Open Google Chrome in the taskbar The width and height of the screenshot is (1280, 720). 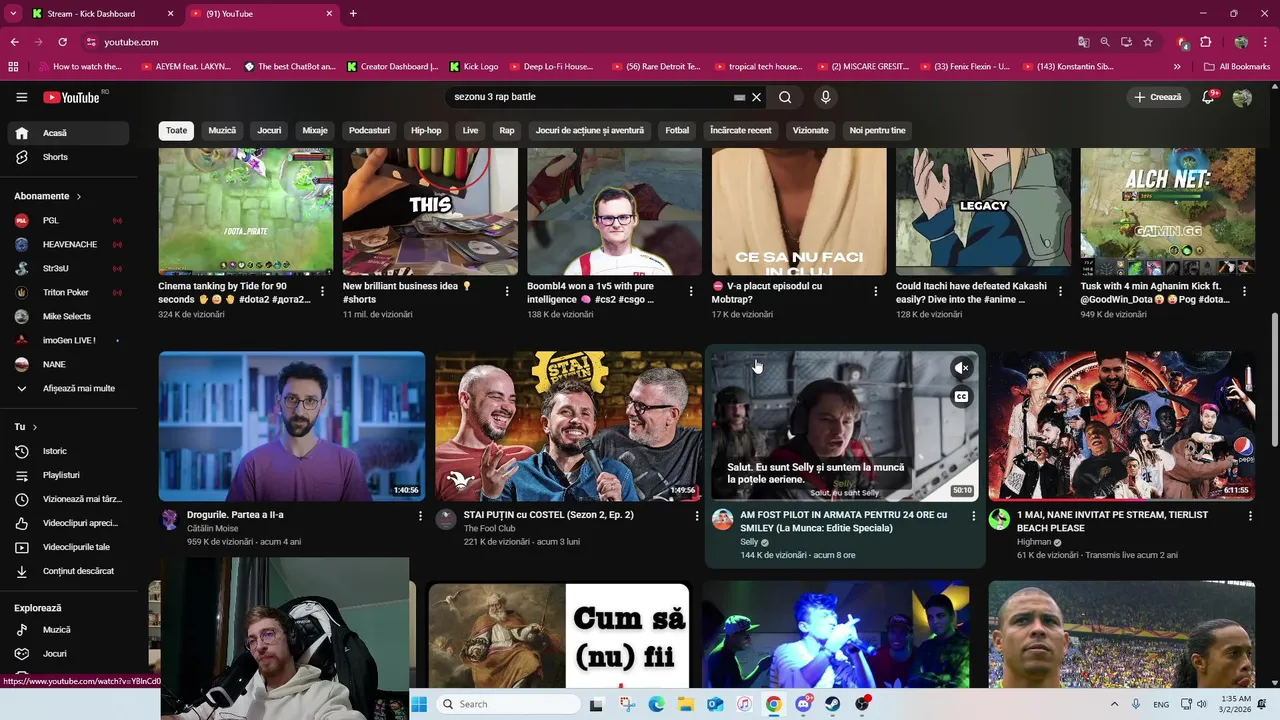[773, 704]
